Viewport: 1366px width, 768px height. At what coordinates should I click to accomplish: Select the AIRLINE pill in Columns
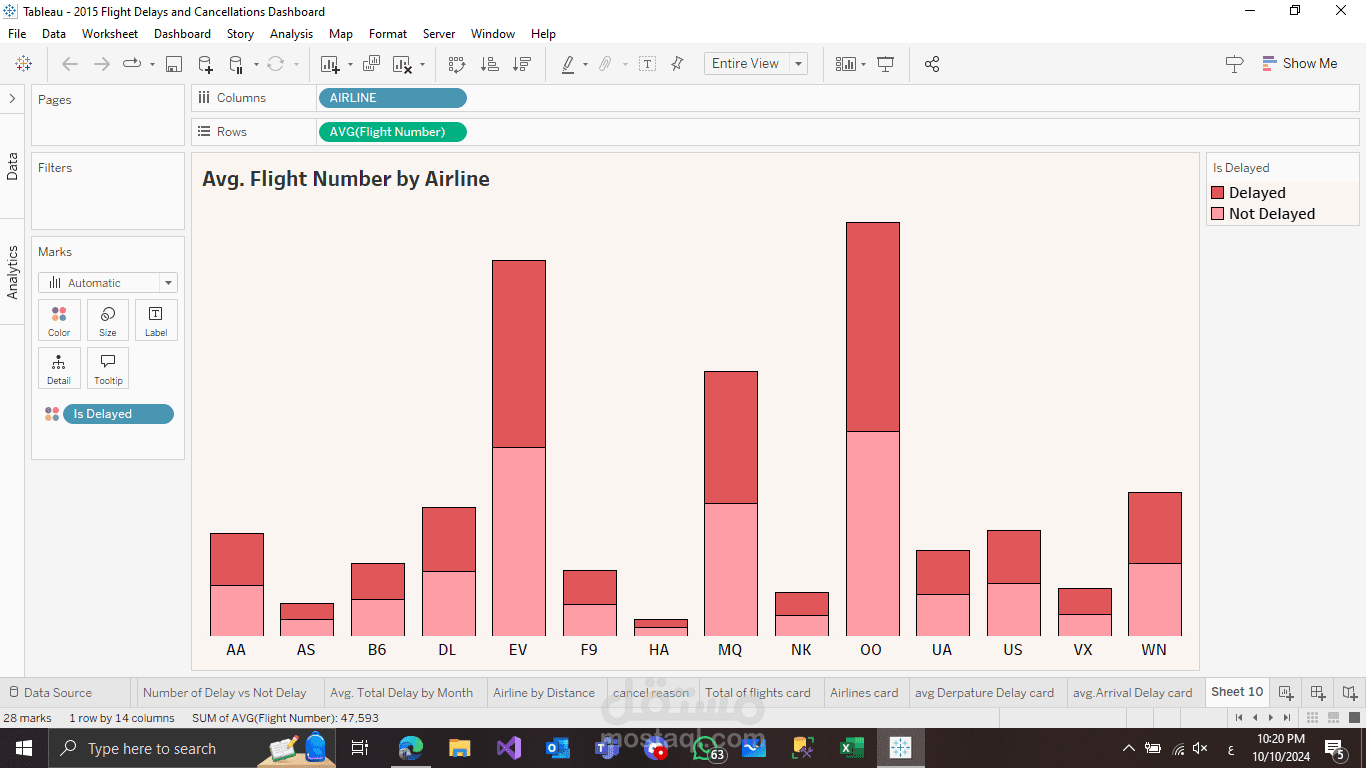point(392,98)
